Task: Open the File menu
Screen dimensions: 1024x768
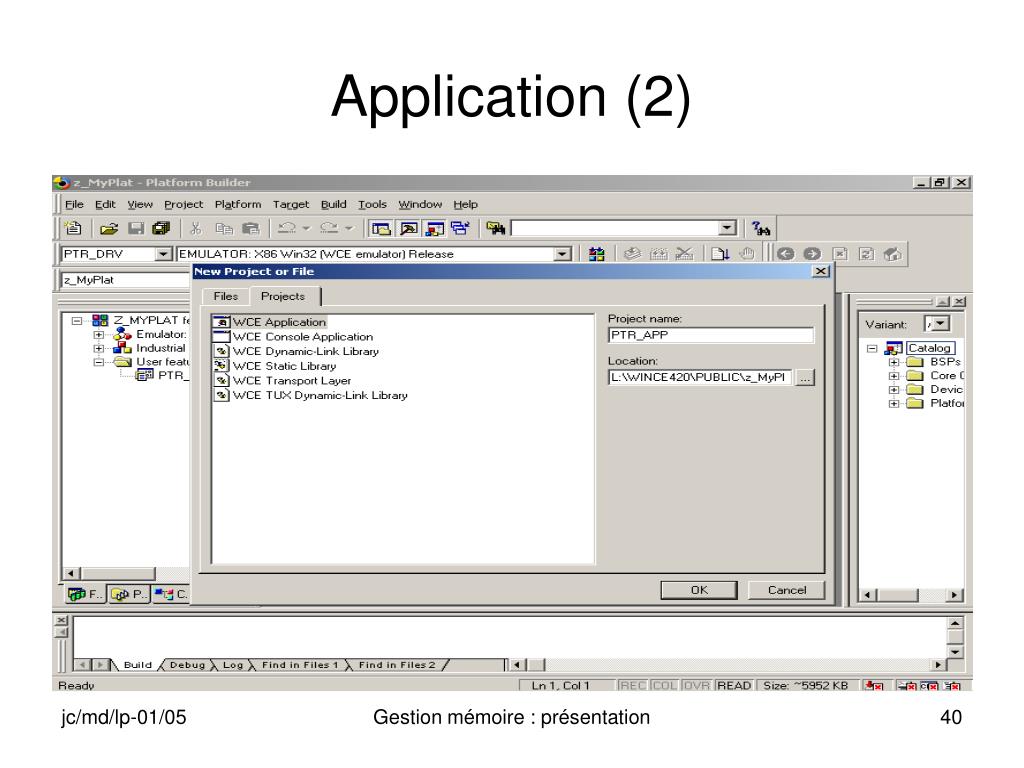Action: tap(74, 204)
